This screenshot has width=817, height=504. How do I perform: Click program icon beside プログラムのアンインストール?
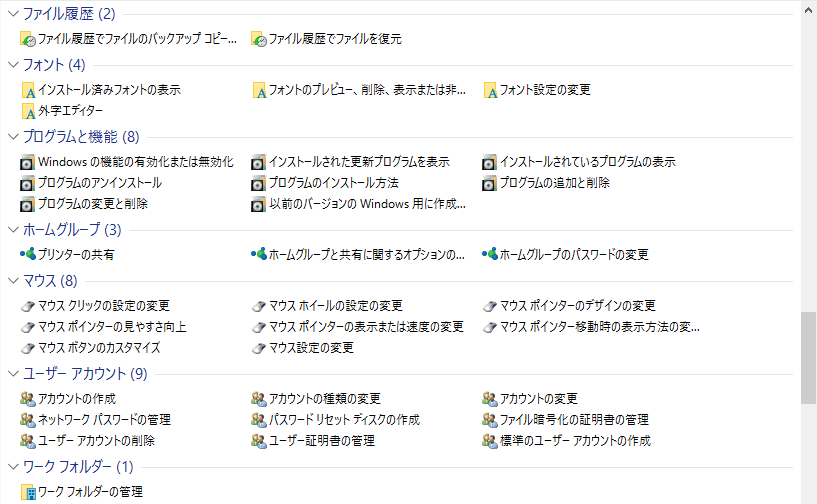click(x=27, y=183)
